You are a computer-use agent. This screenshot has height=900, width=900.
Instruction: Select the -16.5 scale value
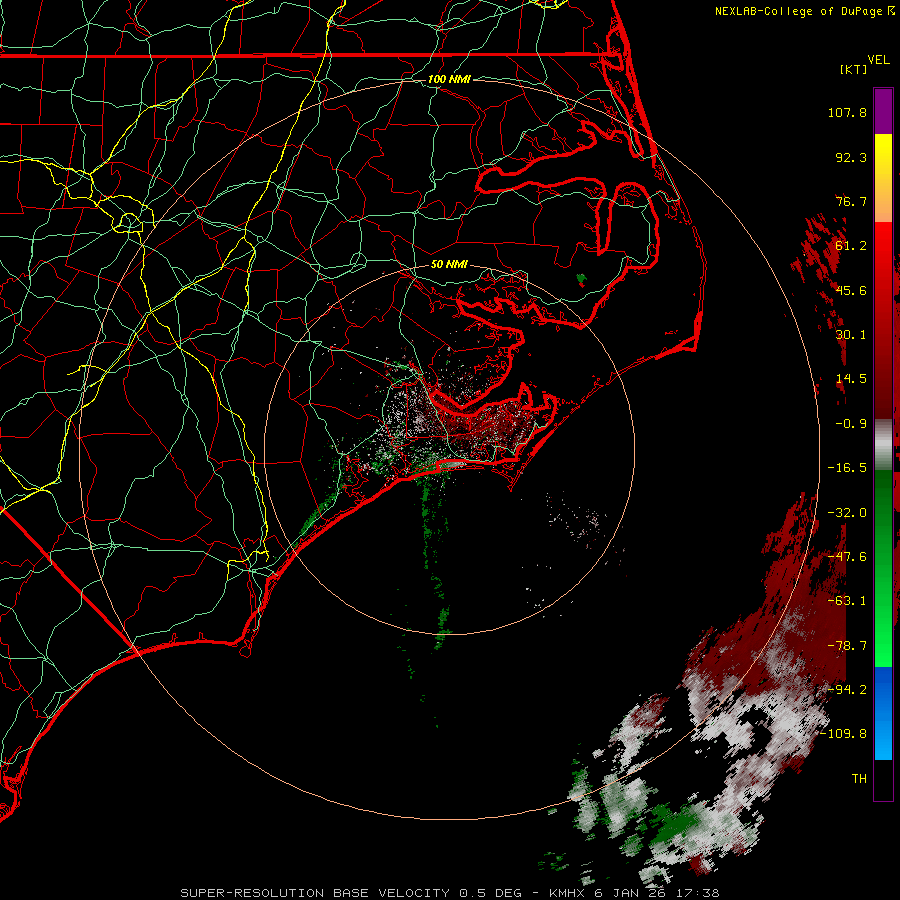click(847, 468)
